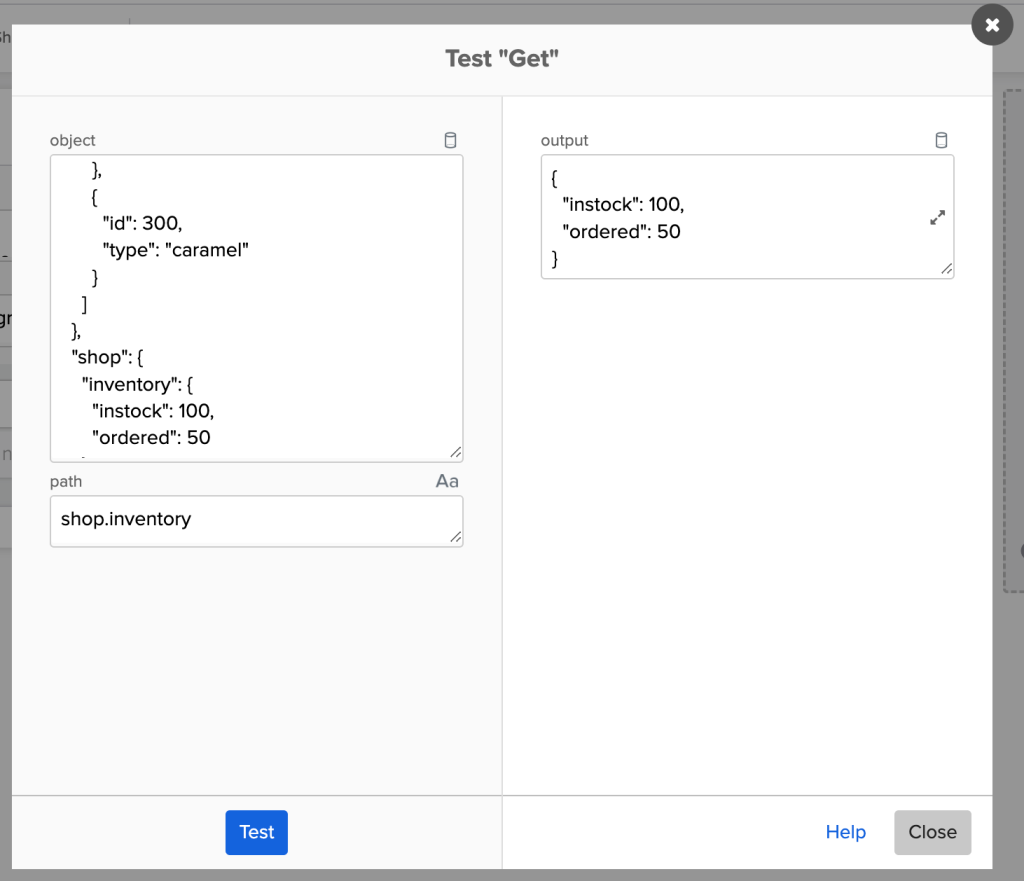This screenshot has width=1024, height=881.
Task: Run the test with the blue Test button
Action: tap(256, 832)
